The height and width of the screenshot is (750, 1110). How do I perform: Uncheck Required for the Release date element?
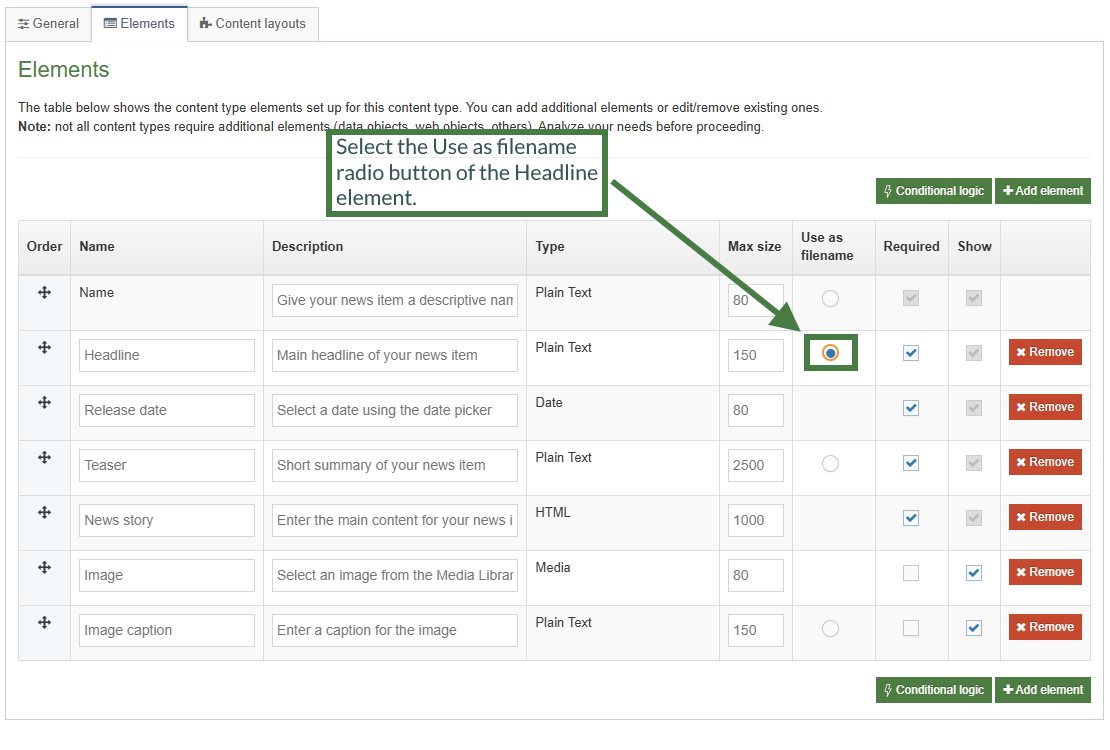[x=910, y=407]
